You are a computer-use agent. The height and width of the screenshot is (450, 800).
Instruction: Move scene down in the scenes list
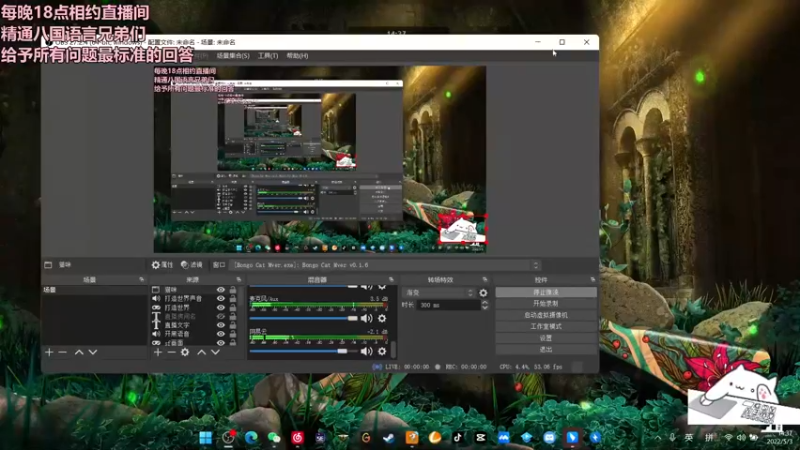(x=93, y=352)
